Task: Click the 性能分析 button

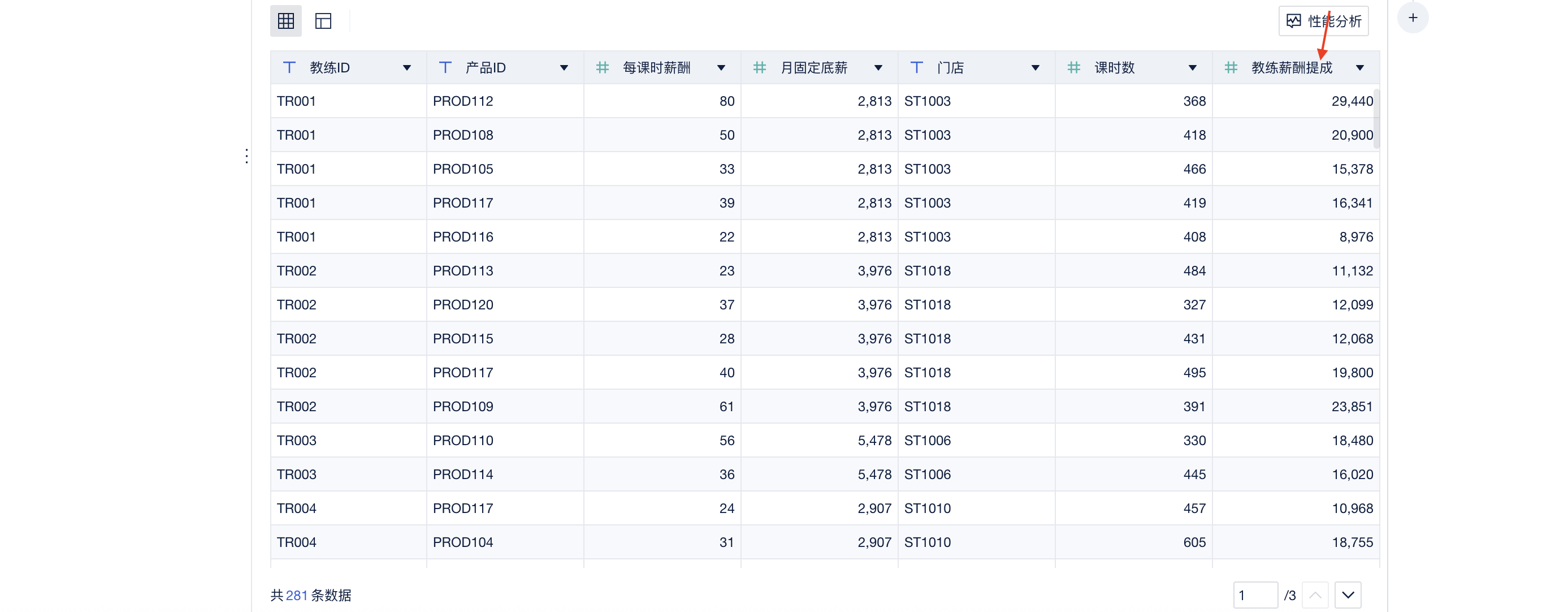Action: (1333, 21)
